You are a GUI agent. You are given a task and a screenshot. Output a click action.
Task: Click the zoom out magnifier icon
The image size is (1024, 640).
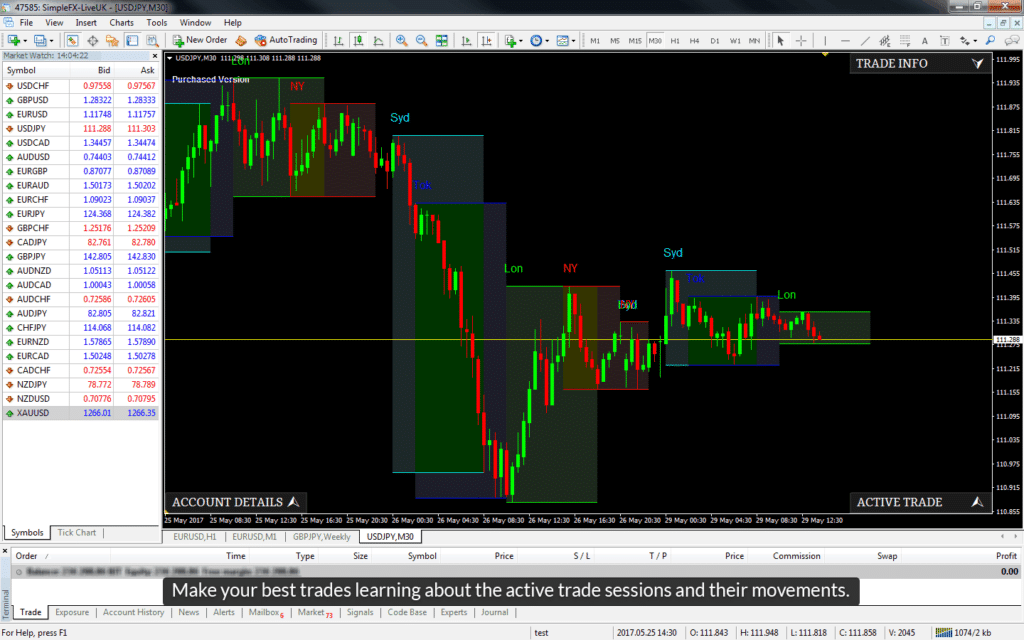[421, 41]
